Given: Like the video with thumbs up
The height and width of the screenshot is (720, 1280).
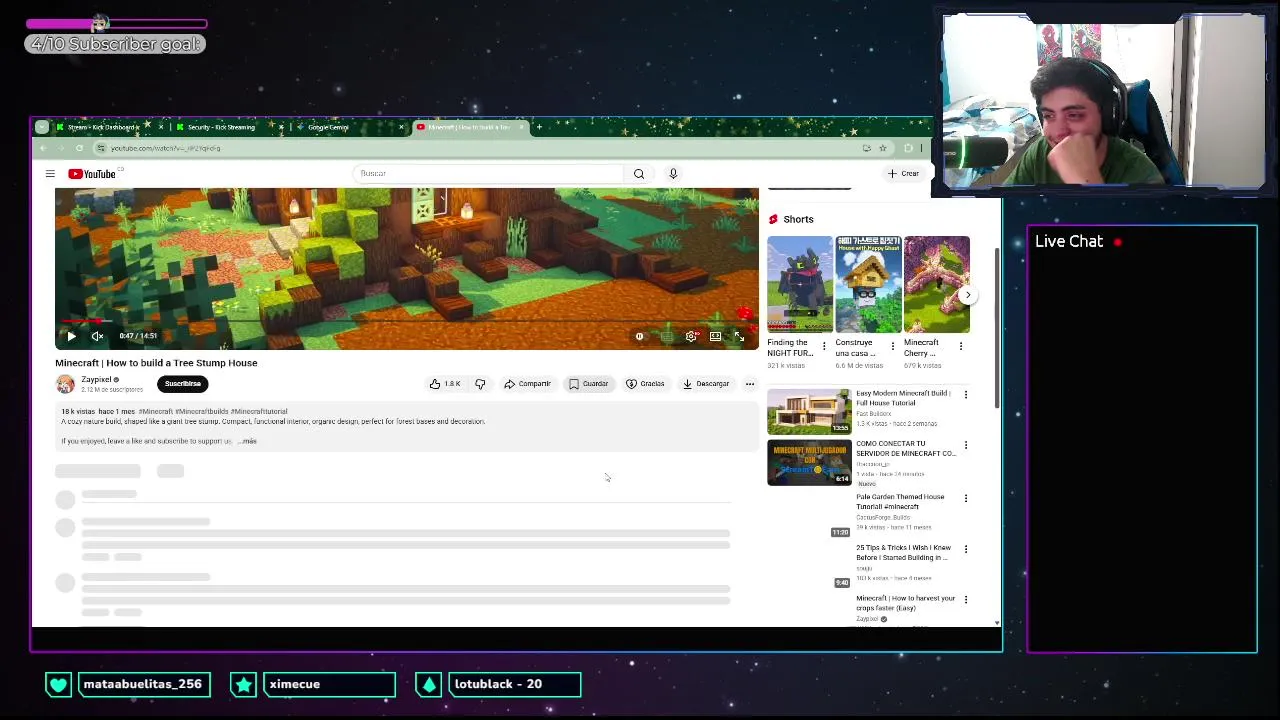Looking at the screenshot, I should [446, 384].
